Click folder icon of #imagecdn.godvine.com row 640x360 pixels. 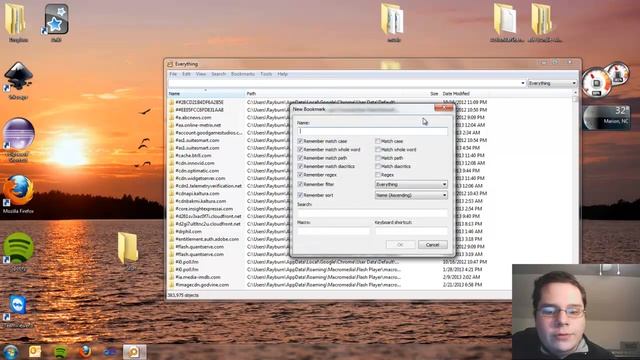[x=171, y=285]
